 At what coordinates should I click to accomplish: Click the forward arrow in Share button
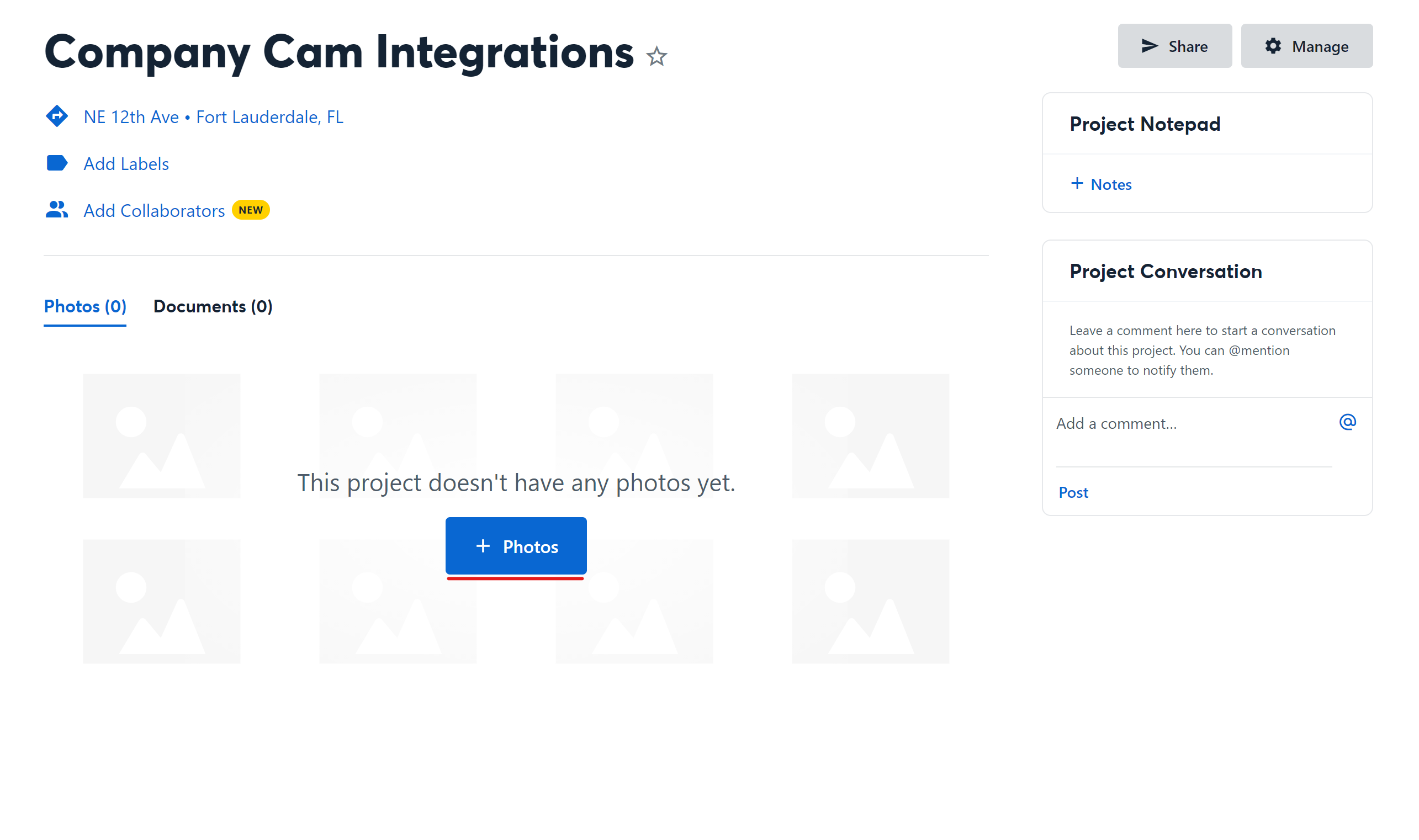(x=1149, y=46)
